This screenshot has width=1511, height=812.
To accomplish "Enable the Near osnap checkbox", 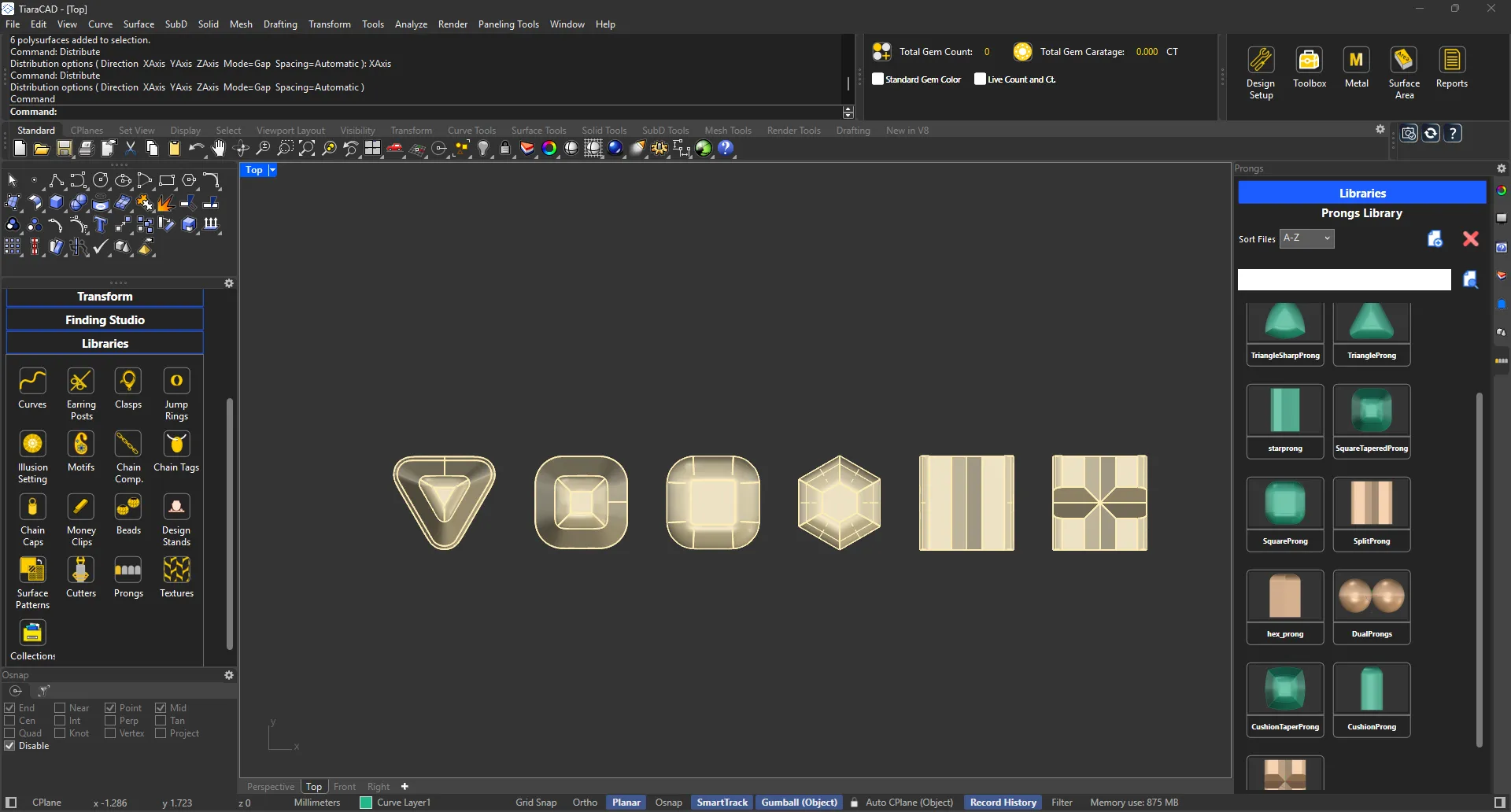I will (60, 708).
